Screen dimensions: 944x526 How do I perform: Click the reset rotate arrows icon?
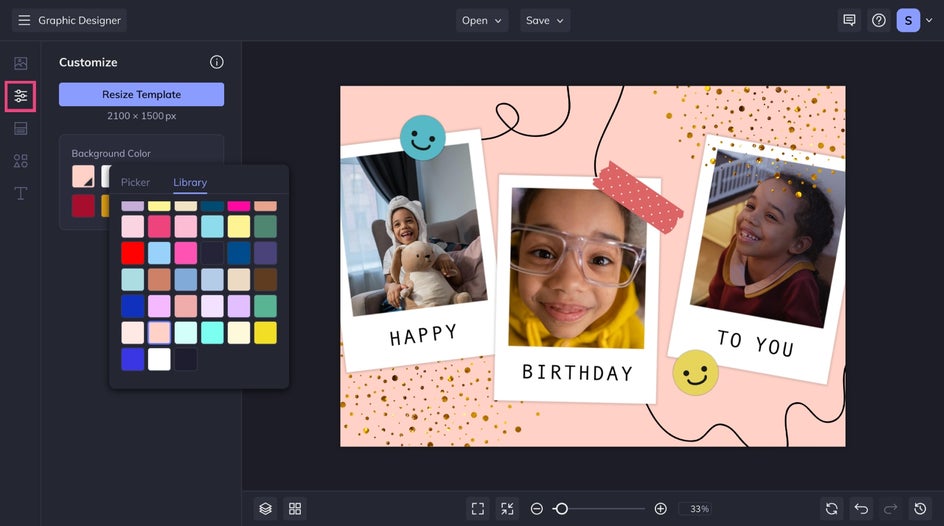click(831, 509)
